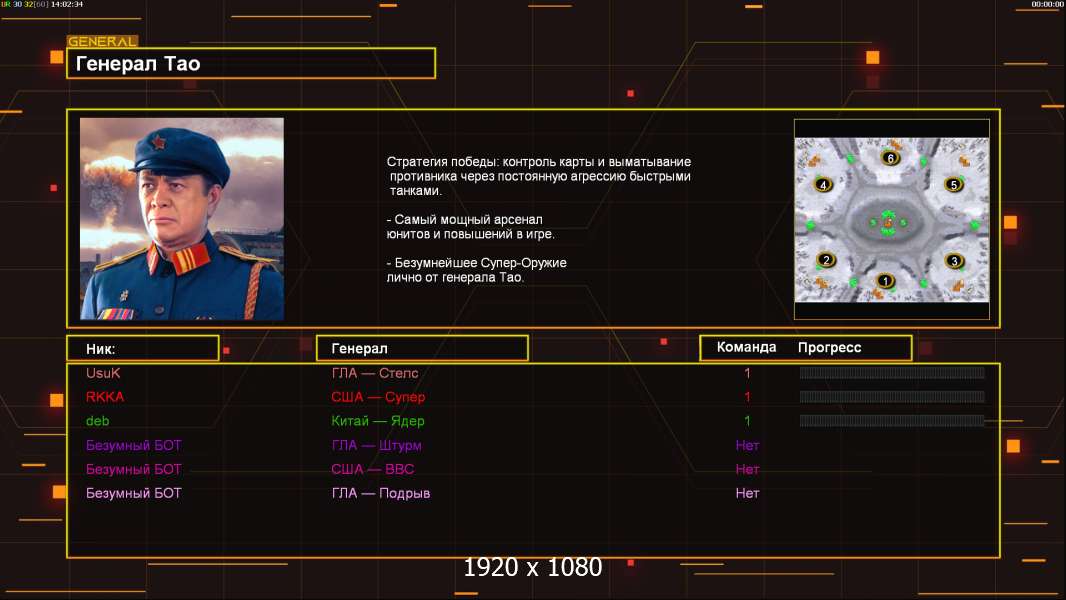Click the "Китай — Ядер" general entry
The image size is (1066, 600).
click(x=377, y=421)
